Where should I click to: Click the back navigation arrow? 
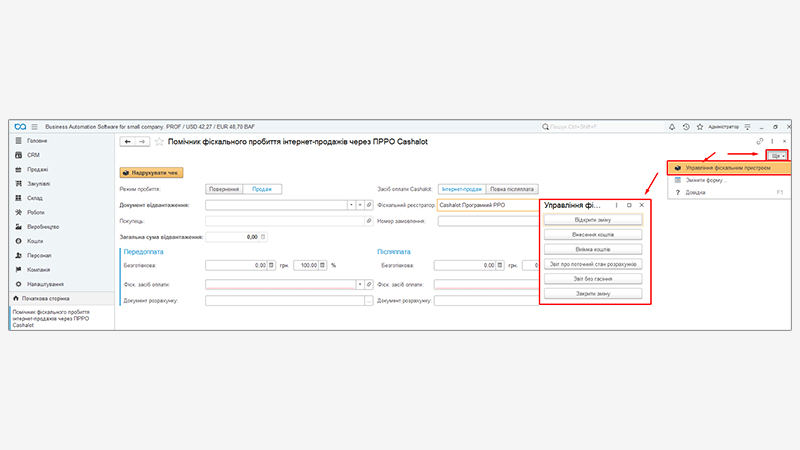[x=127, y=142]
